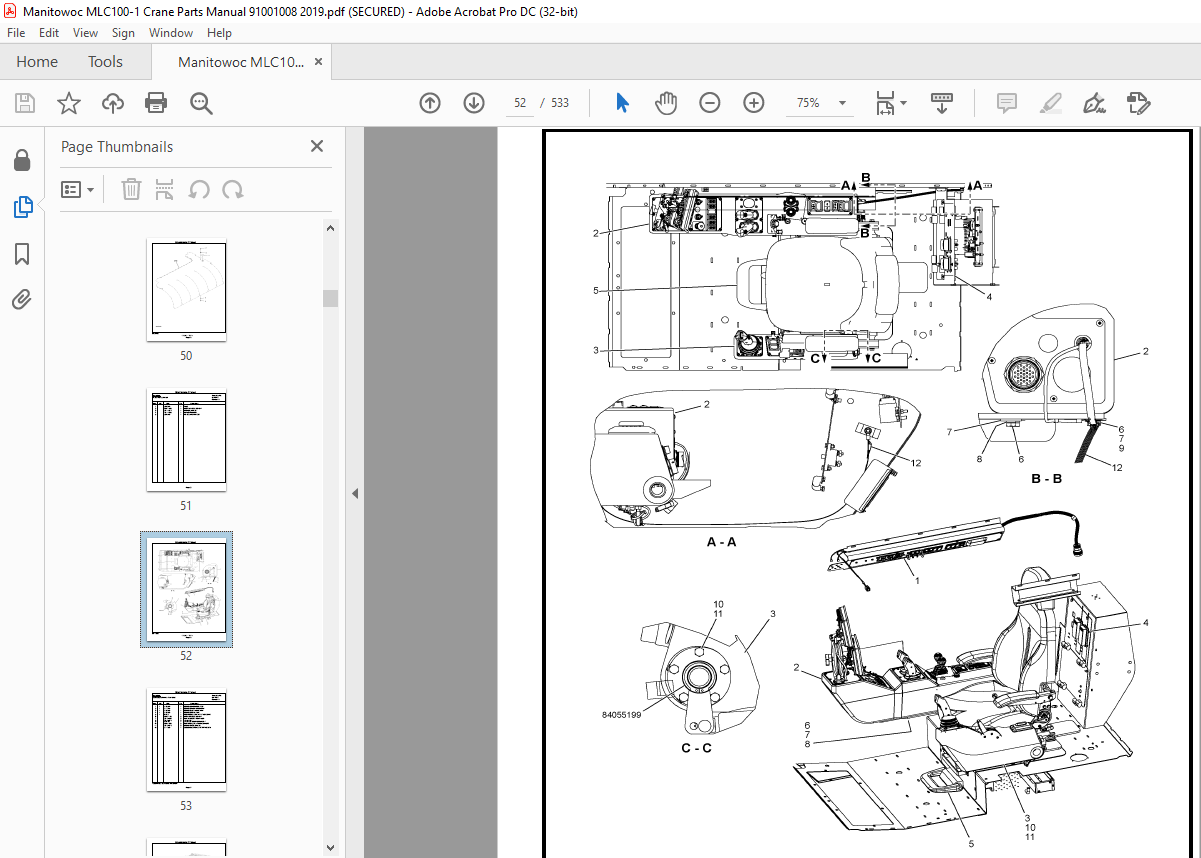The image size is (1201, 858).
Task: Click the insert page break icon
Action: (x=165, y=189)
